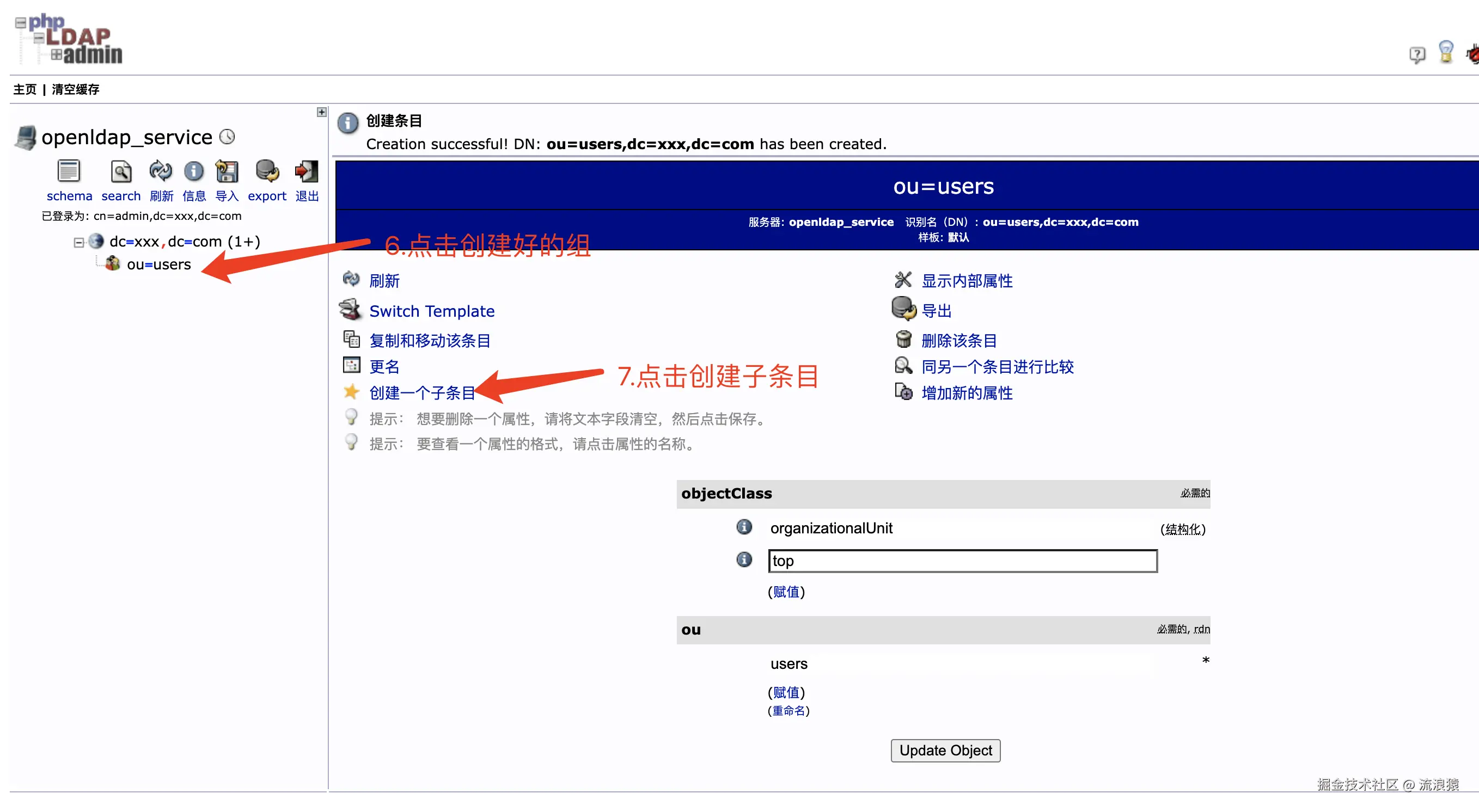Expand the sidebar with the plus box
The height and width of the screenshot is (812, 1479).
coord(321,112)
